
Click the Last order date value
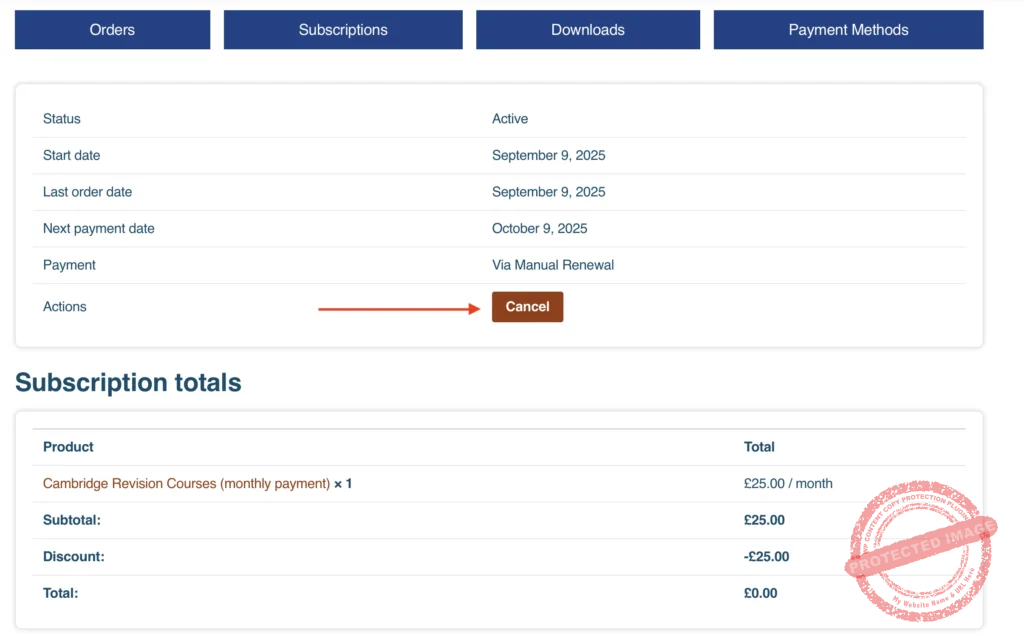click(x=548, y=192)
